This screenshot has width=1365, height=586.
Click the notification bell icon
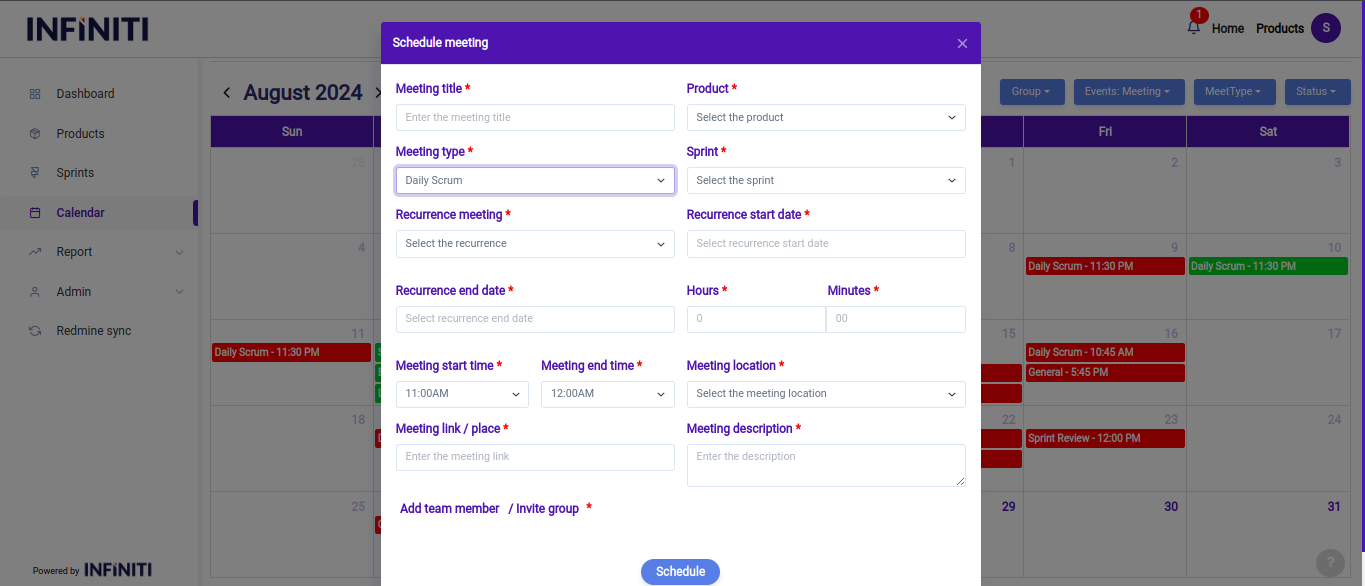[1193, 28]
